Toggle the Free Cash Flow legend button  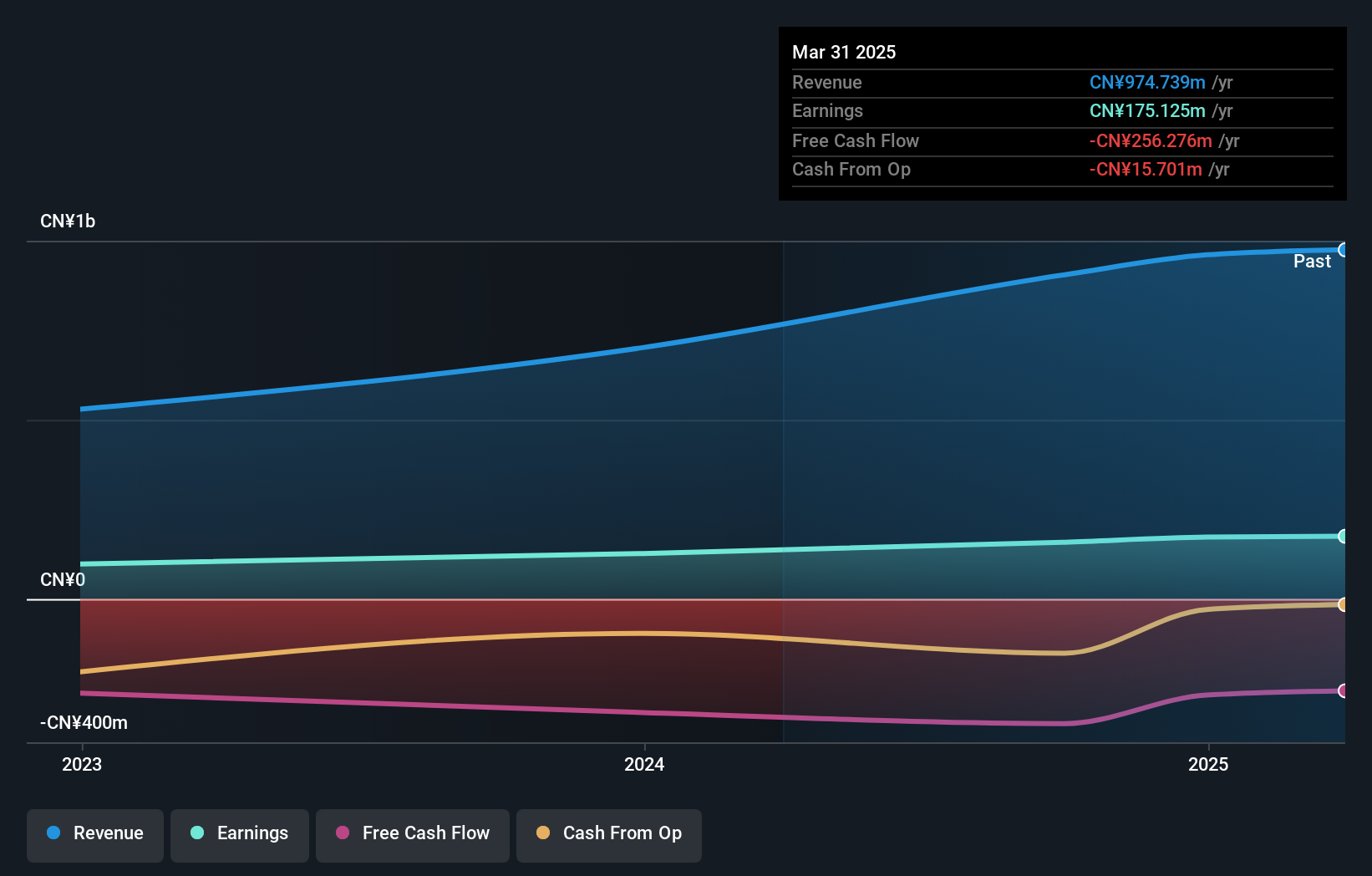click(x=413, y=835)
